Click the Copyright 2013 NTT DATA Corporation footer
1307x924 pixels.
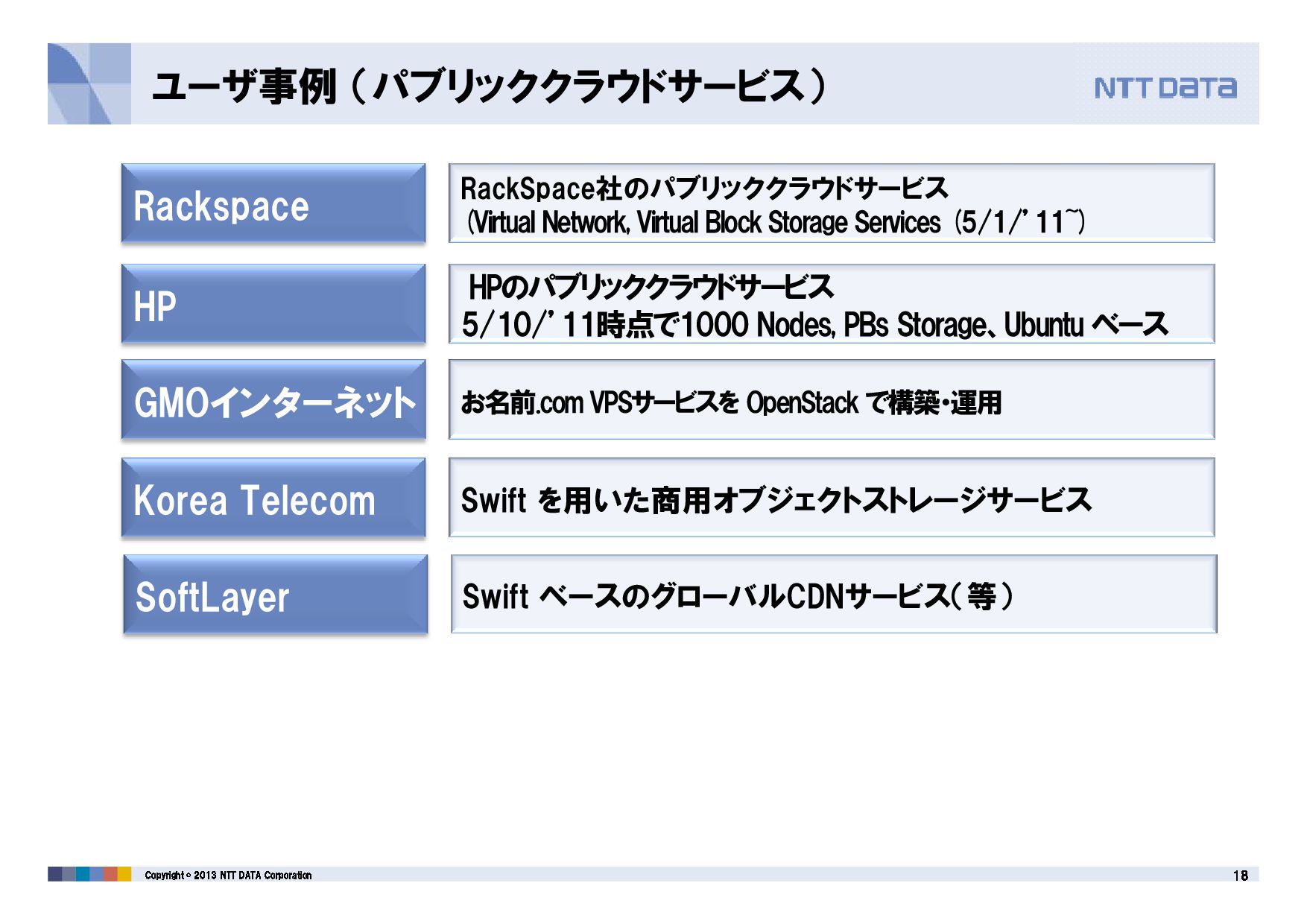(228, 875)
